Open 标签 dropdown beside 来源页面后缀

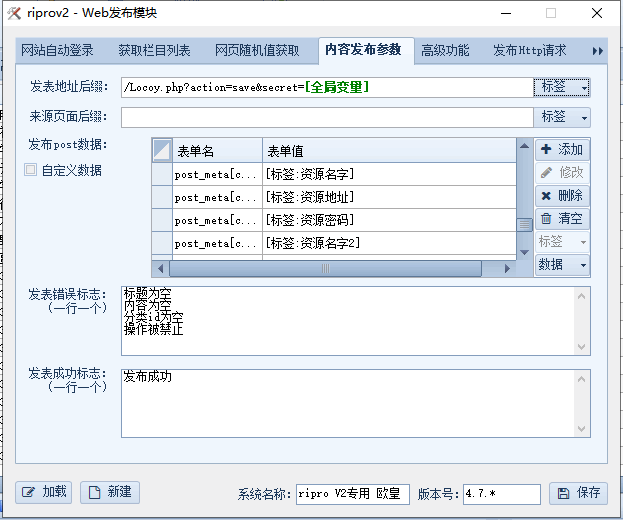point(562,117)
